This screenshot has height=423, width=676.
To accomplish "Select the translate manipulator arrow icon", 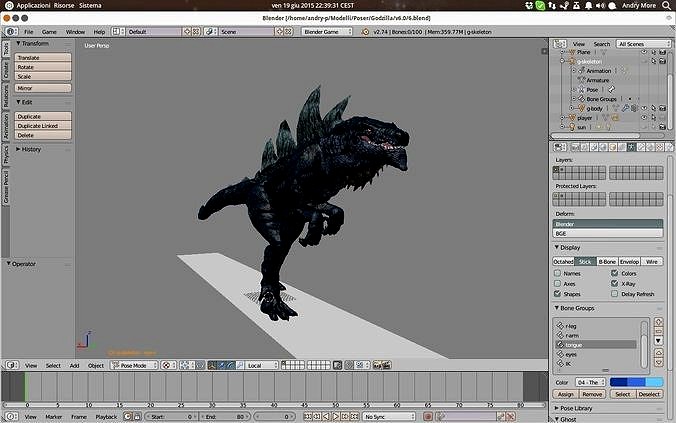I will point(222,365).
